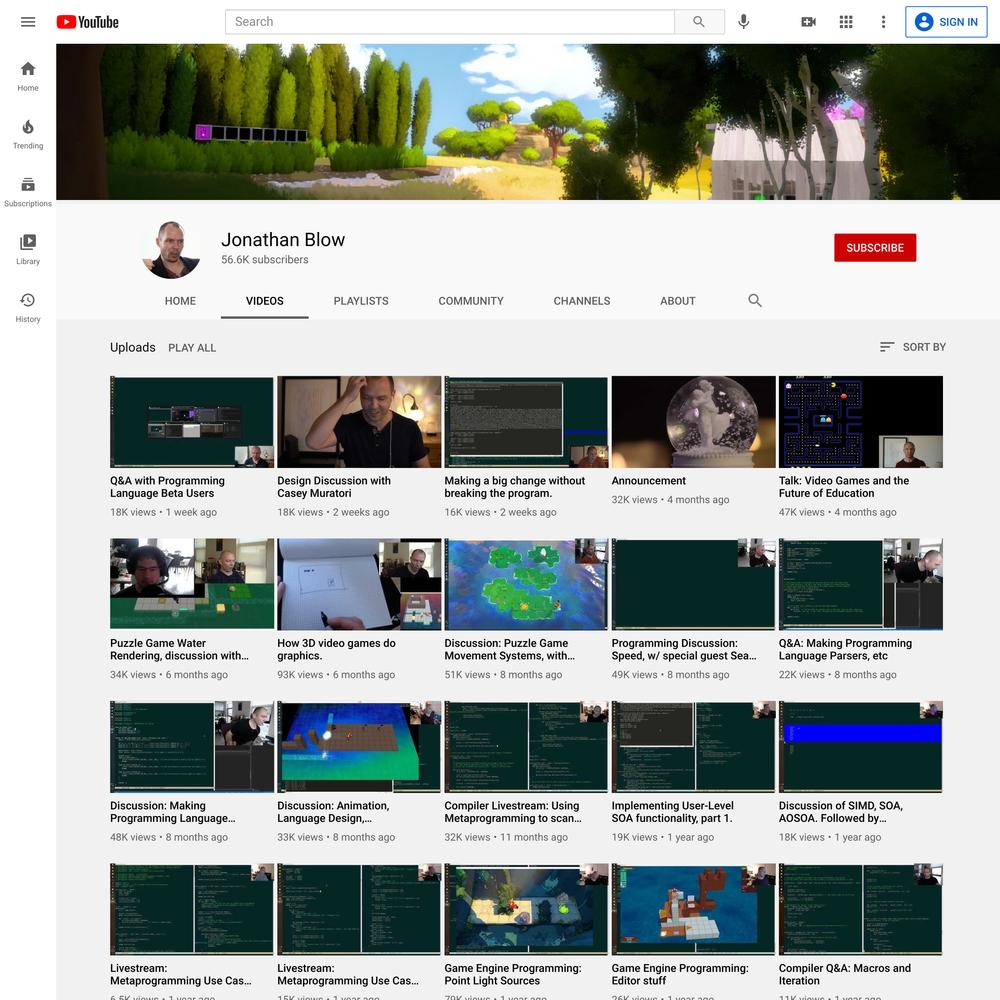The width and height of the screenshot is (1000, 1000).
Task: Search within the channel using magnifier
Action: click(x=754, y=300)
